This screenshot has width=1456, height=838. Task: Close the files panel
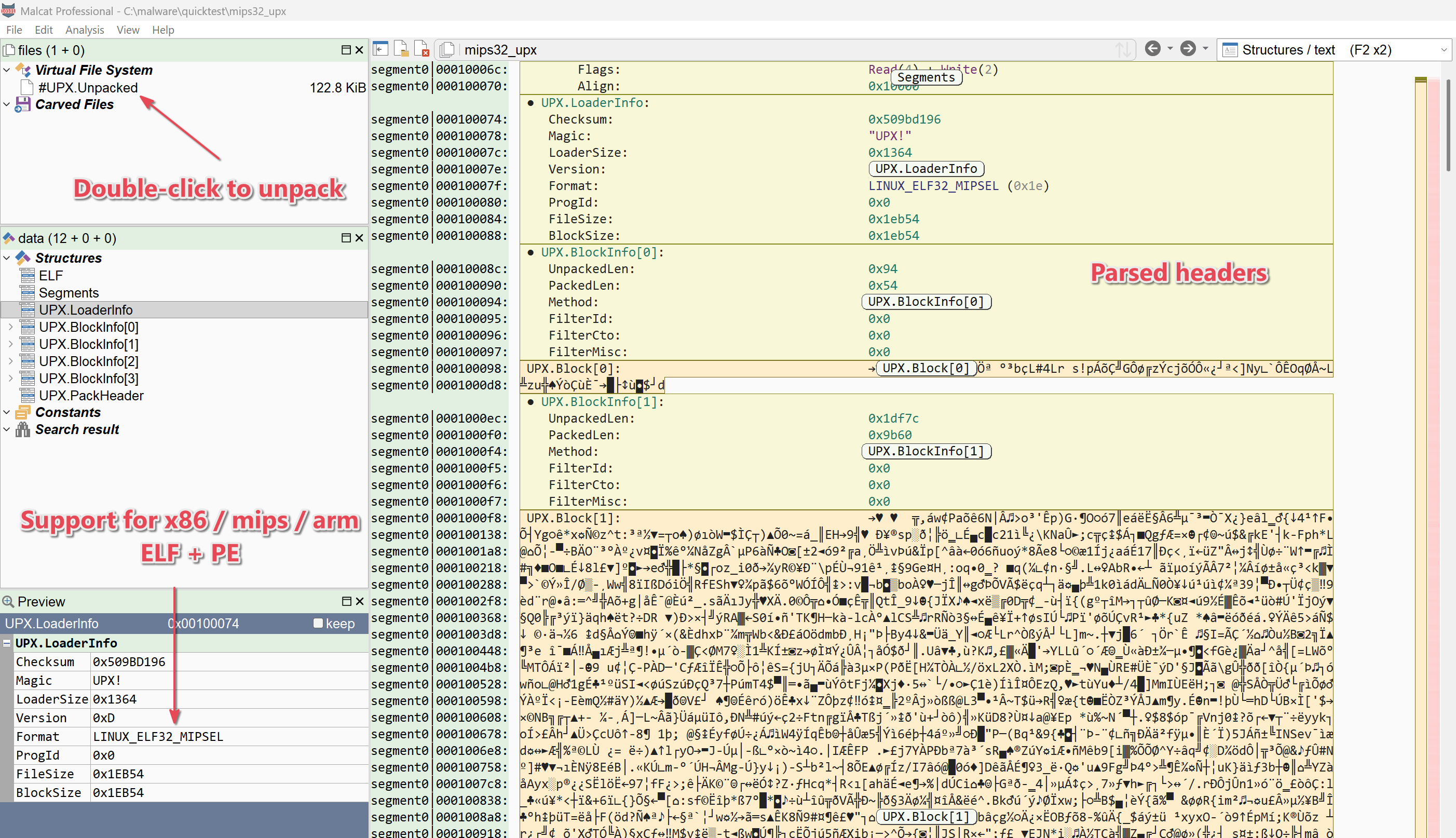tap(360, 50)
